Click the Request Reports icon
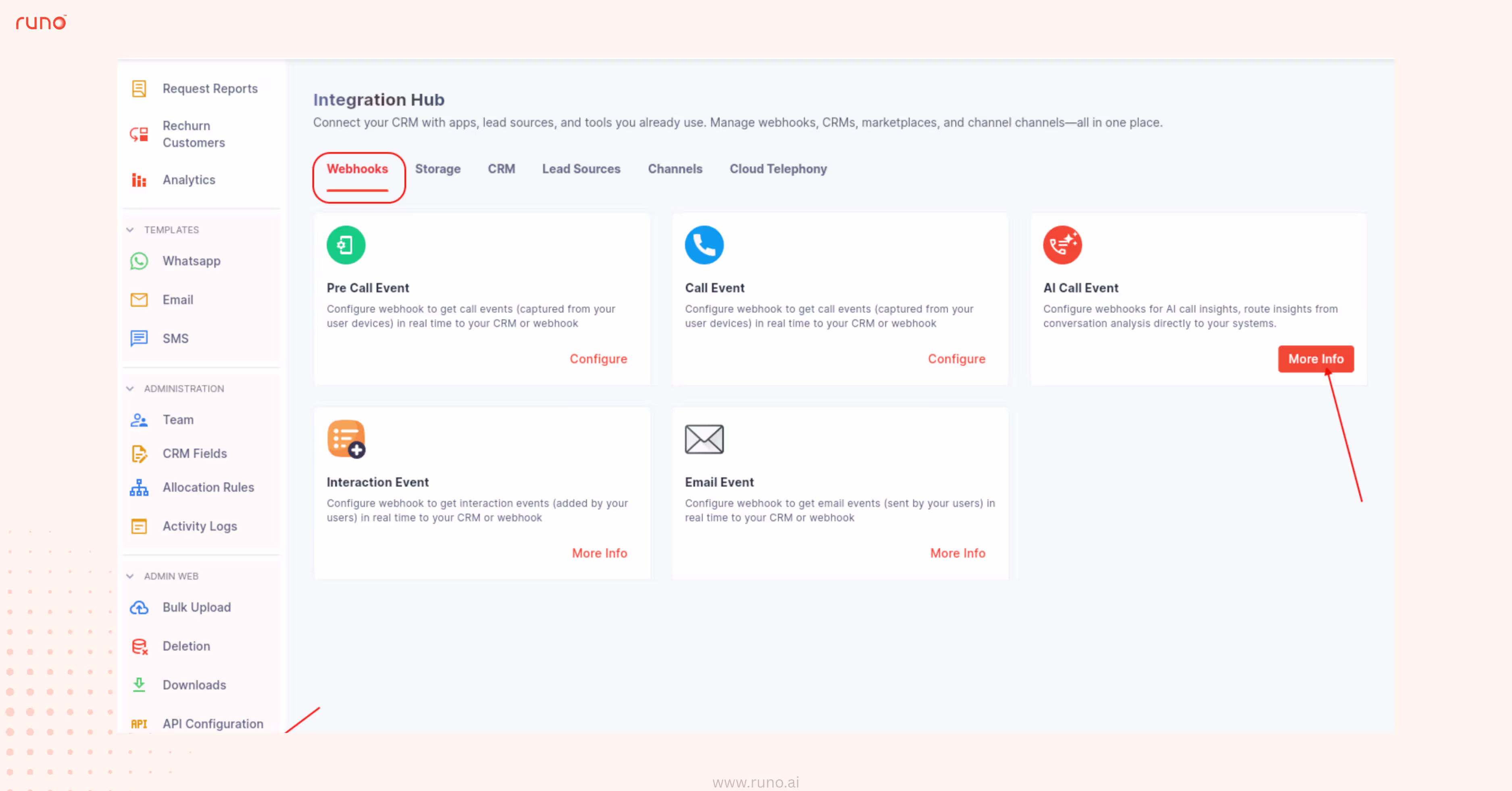1512x791 pixels. [x=139, y=89]
